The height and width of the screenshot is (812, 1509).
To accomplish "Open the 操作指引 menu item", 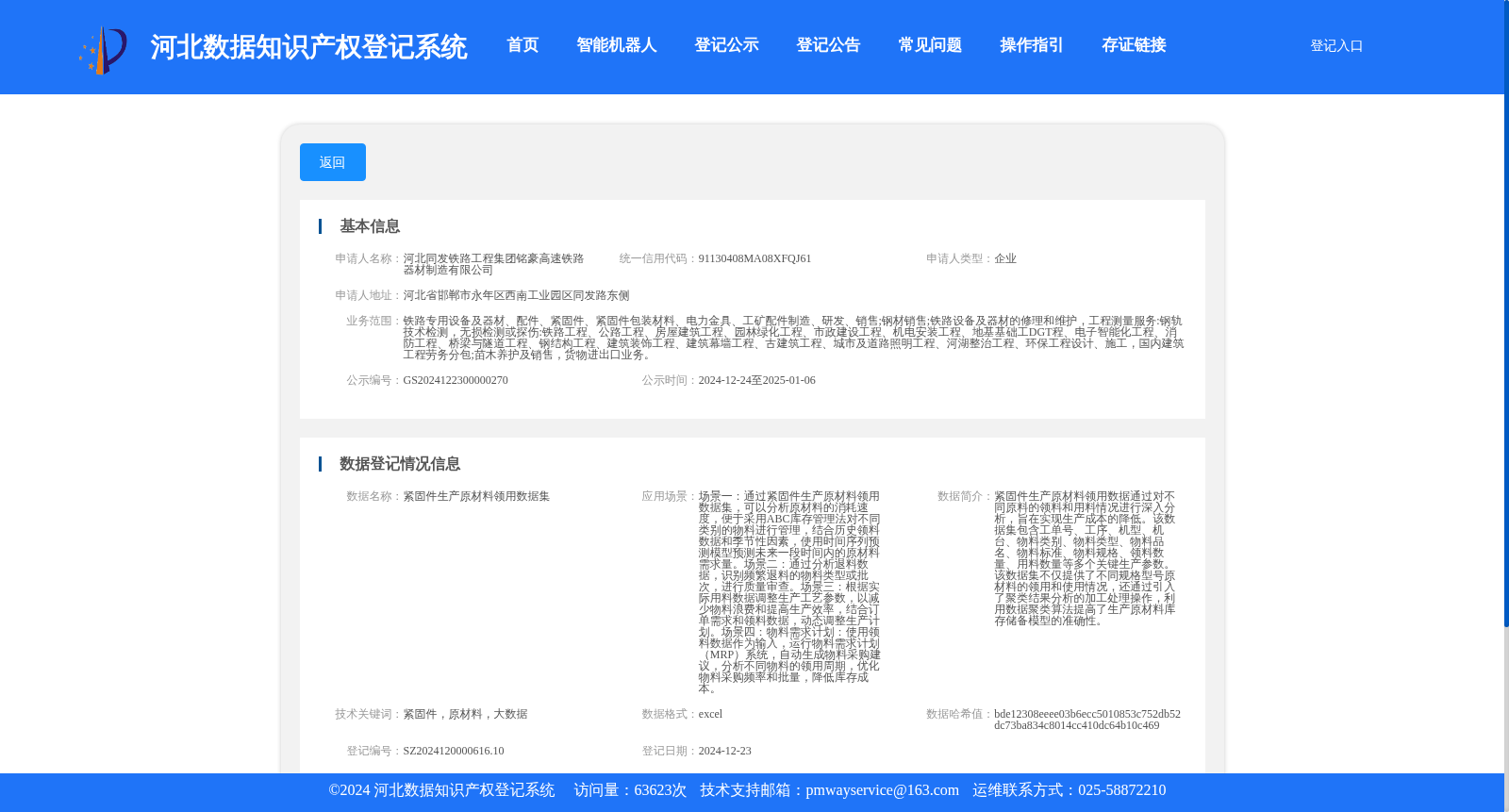I will (x=1032, y=45).
